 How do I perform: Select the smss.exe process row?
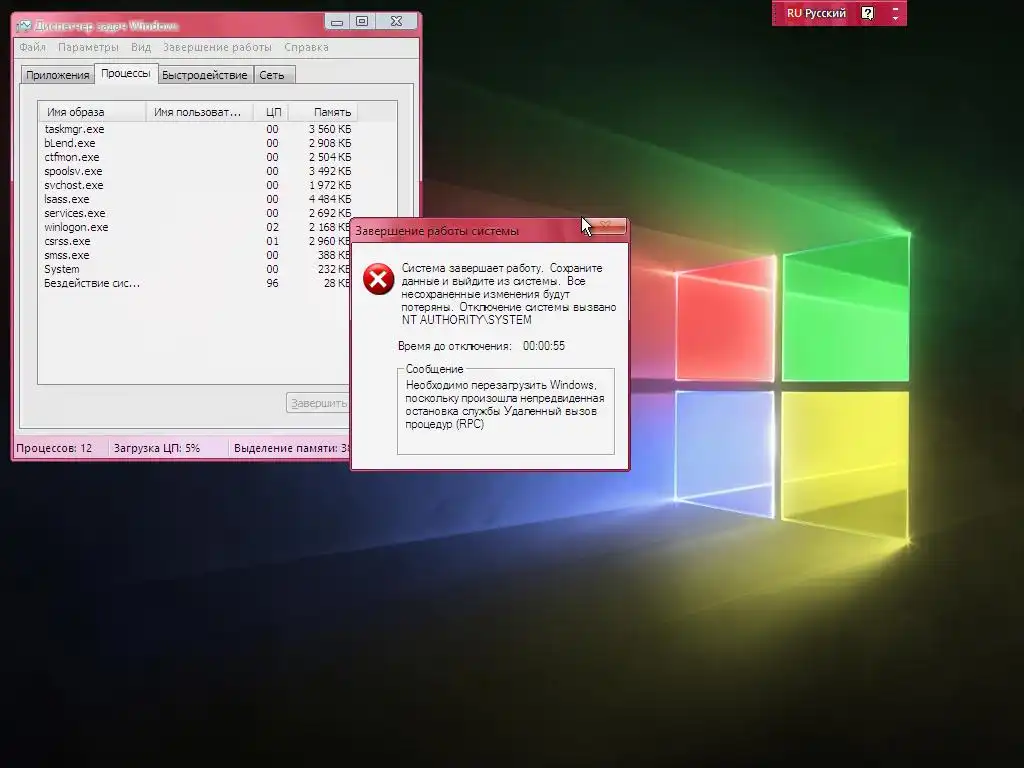click(195, 255)
